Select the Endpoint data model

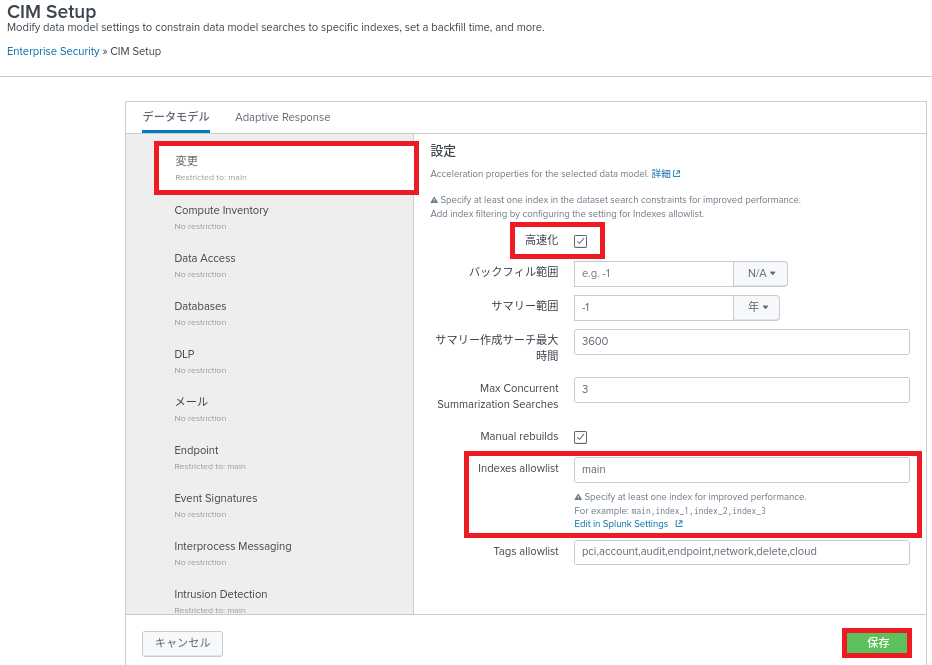[x=196, y=451]
